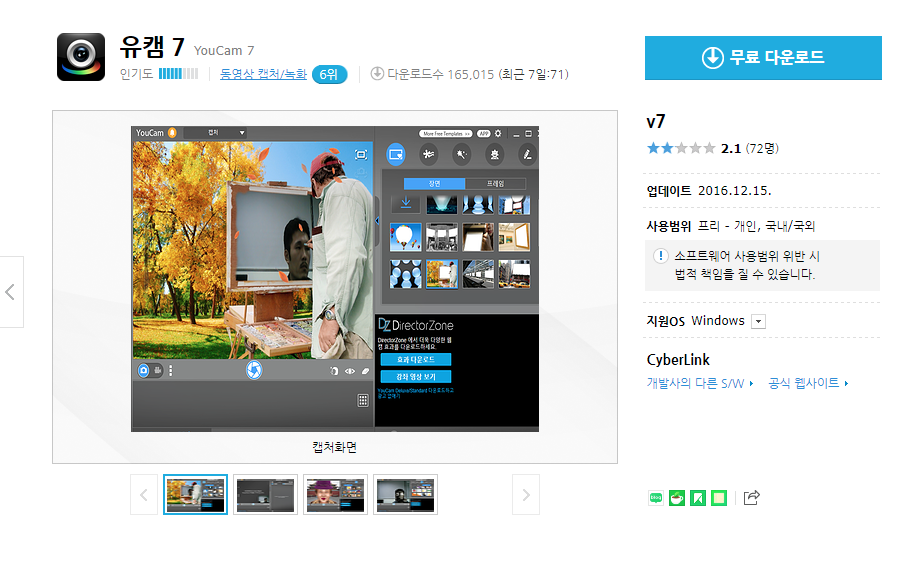Select the scenes effect tool icon
Screen dimensions: 911x564
click(396, 155)
